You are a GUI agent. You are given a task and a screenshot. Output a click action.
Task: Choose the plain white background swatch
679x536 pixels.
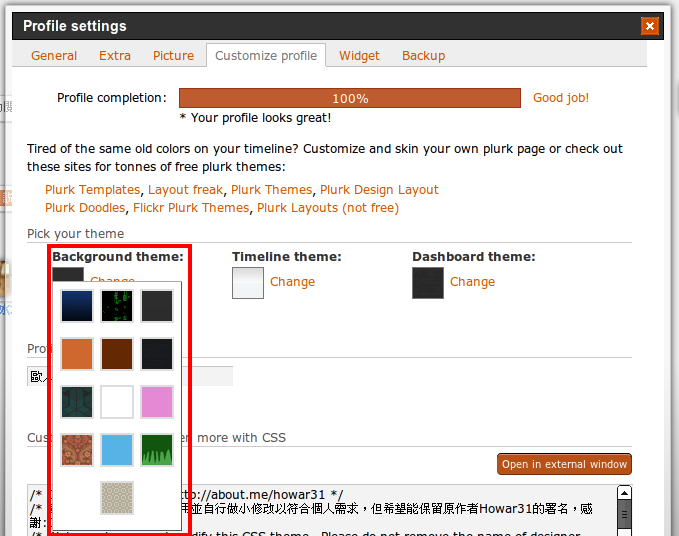pyautogui.click(x=117, y=402)
